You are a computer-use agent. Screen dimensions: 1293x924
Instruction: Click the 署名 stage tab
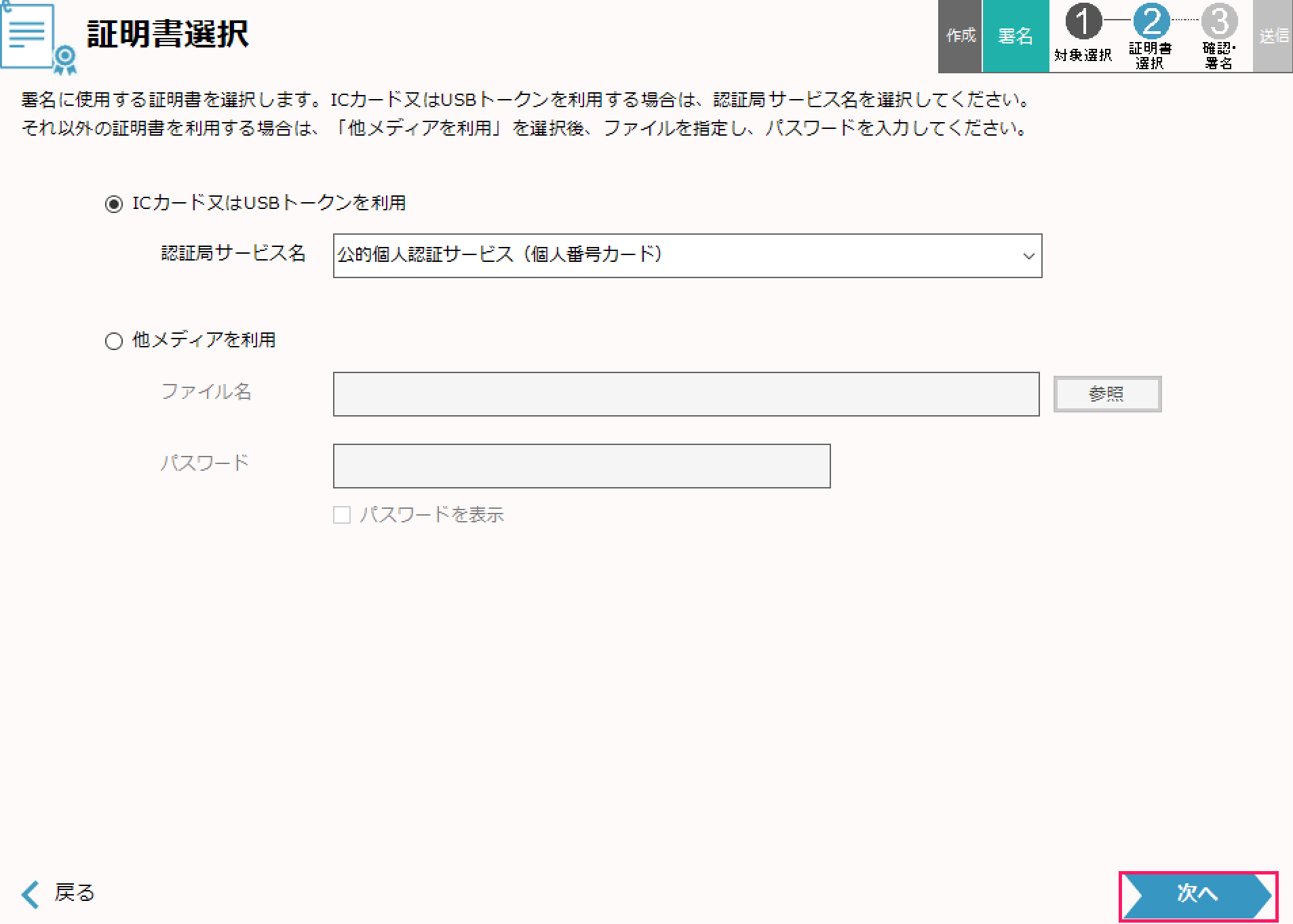pyautogui.click(x=1016, y=36)
